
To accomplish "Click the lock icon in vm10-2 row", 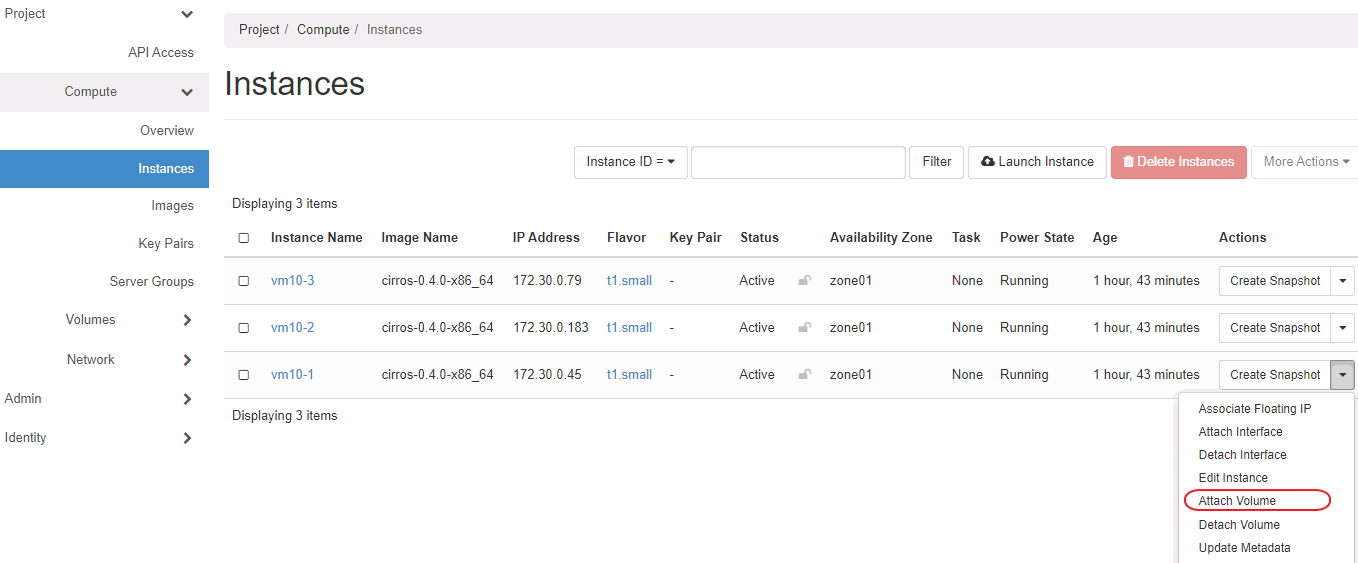I will pyautogui.click(x=804, y=328).
